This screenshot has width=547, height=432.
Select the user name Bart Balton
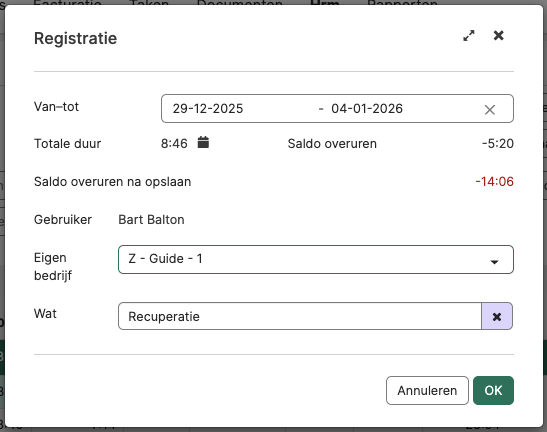[x=151, y=219]
